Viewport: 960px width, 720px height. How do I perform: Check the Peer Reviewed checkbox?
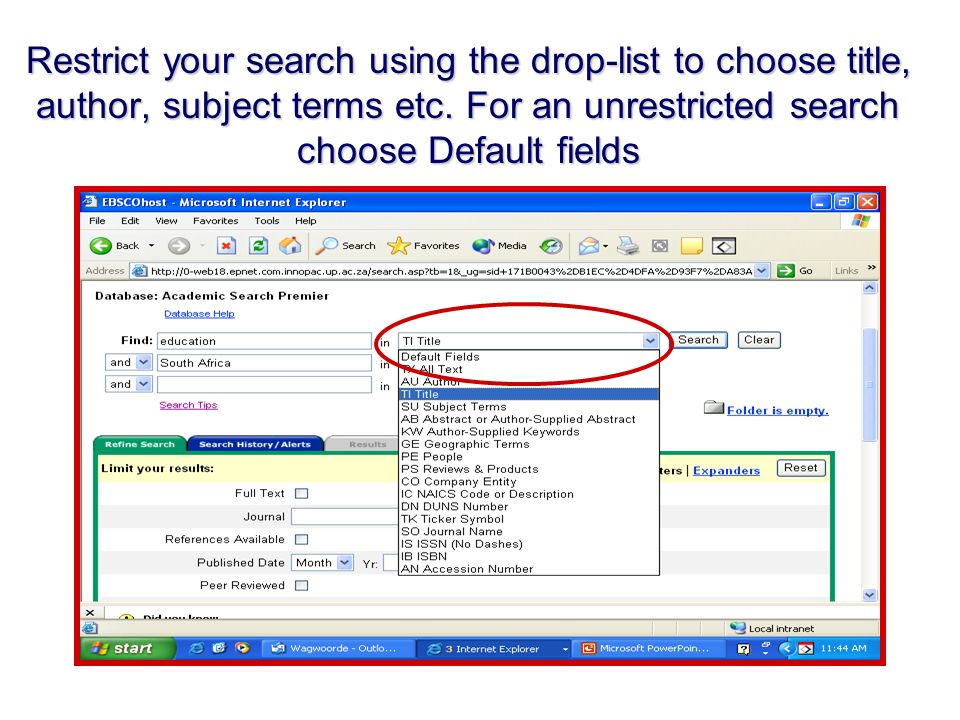pyautogui.click(x=301, y=585)
